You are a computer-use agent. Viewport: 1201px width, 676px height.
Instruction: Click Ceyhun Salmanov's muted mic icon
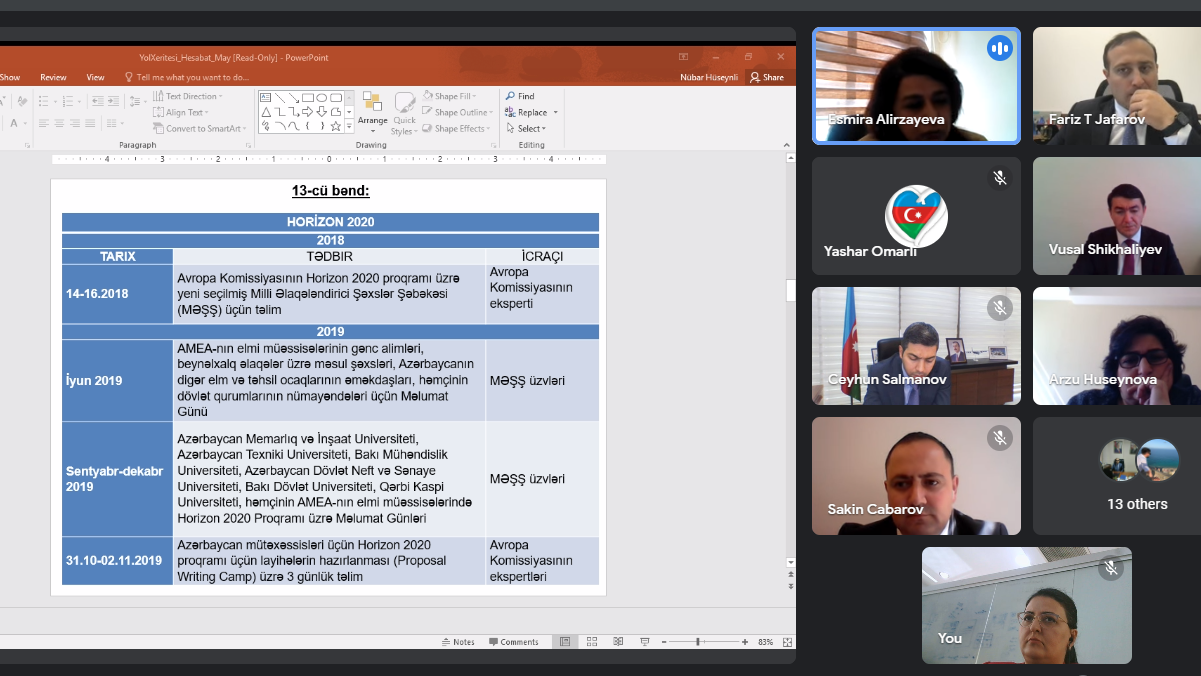click(999, 308)
